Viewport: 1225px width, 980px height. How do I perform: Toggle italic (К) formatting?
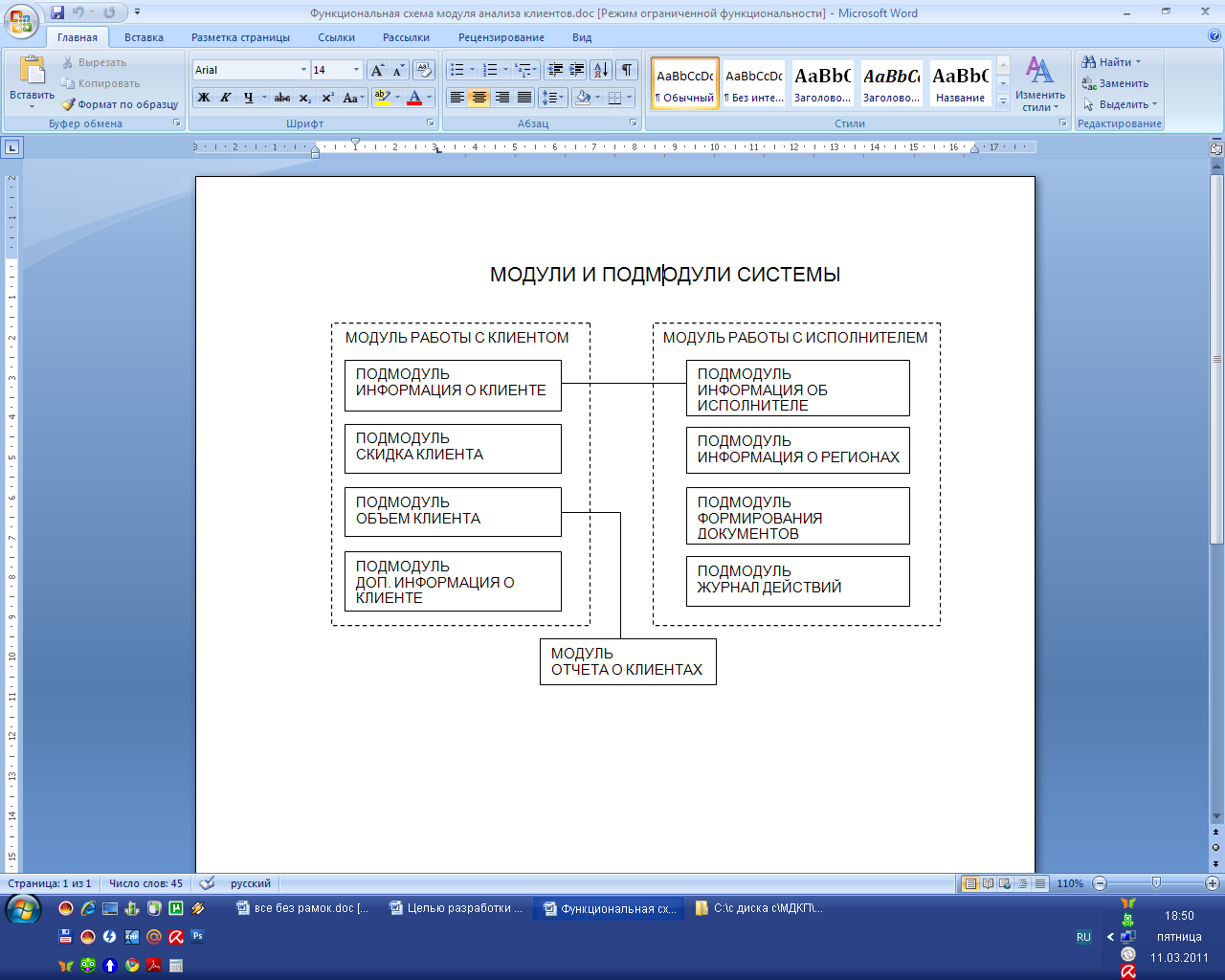[x=225, y=98]
